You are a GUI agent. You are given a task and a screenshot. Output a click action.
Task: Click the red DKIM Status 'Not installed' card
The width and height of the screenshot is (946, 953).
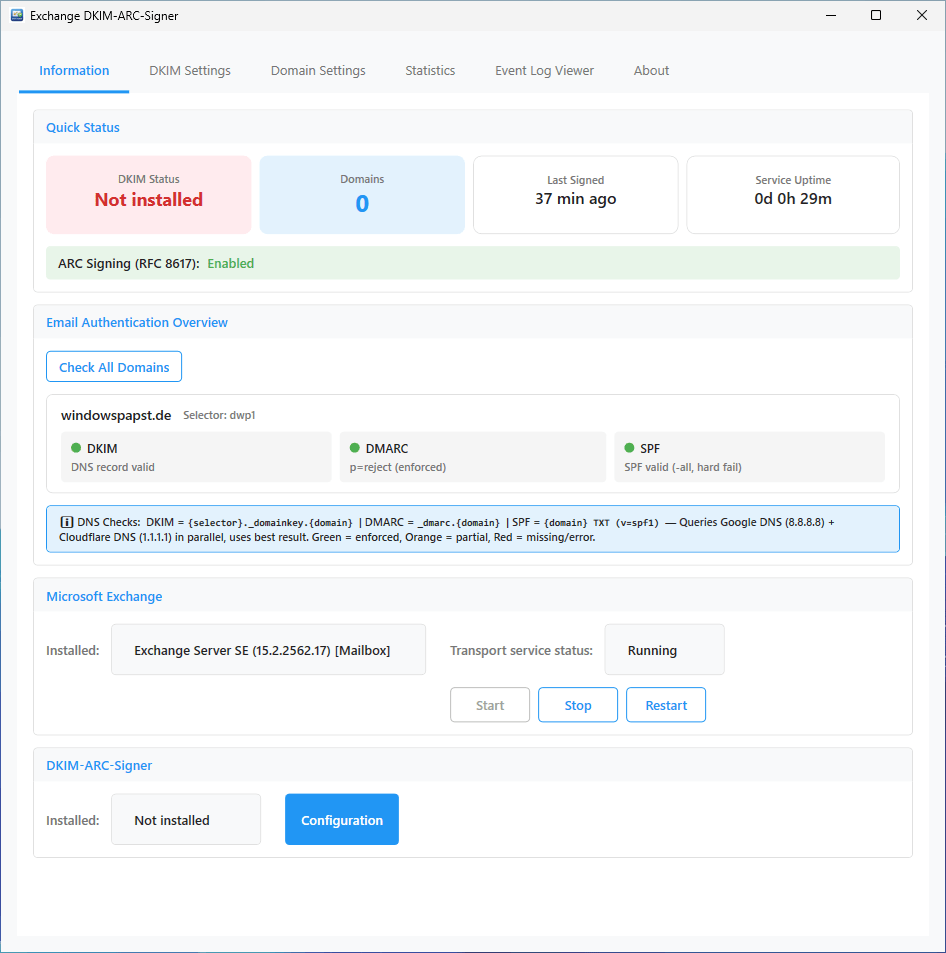[x=148, y=194]
